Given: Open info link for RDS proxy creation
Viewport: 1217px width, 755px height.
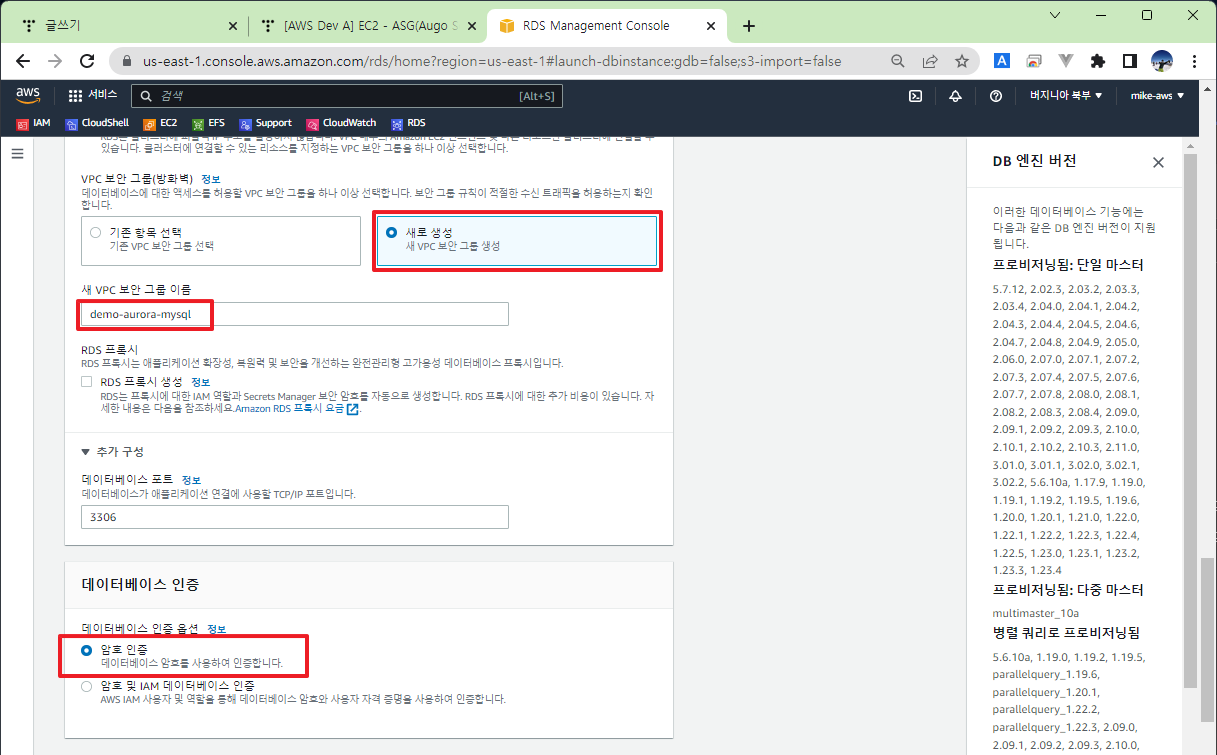Looking at the screenshot, I should [x=200, y=382].
